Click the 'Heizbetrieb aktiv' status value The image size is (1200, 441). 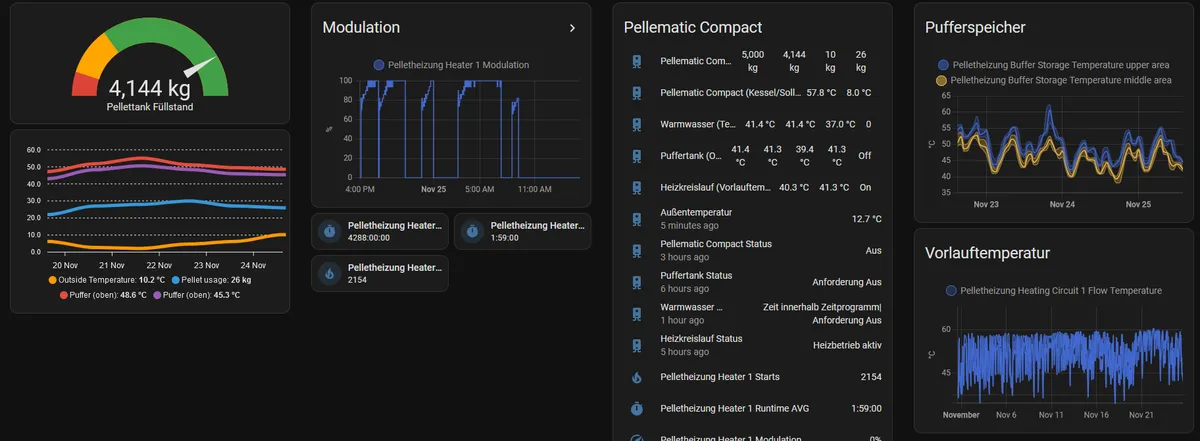click(x=847, y=345)
